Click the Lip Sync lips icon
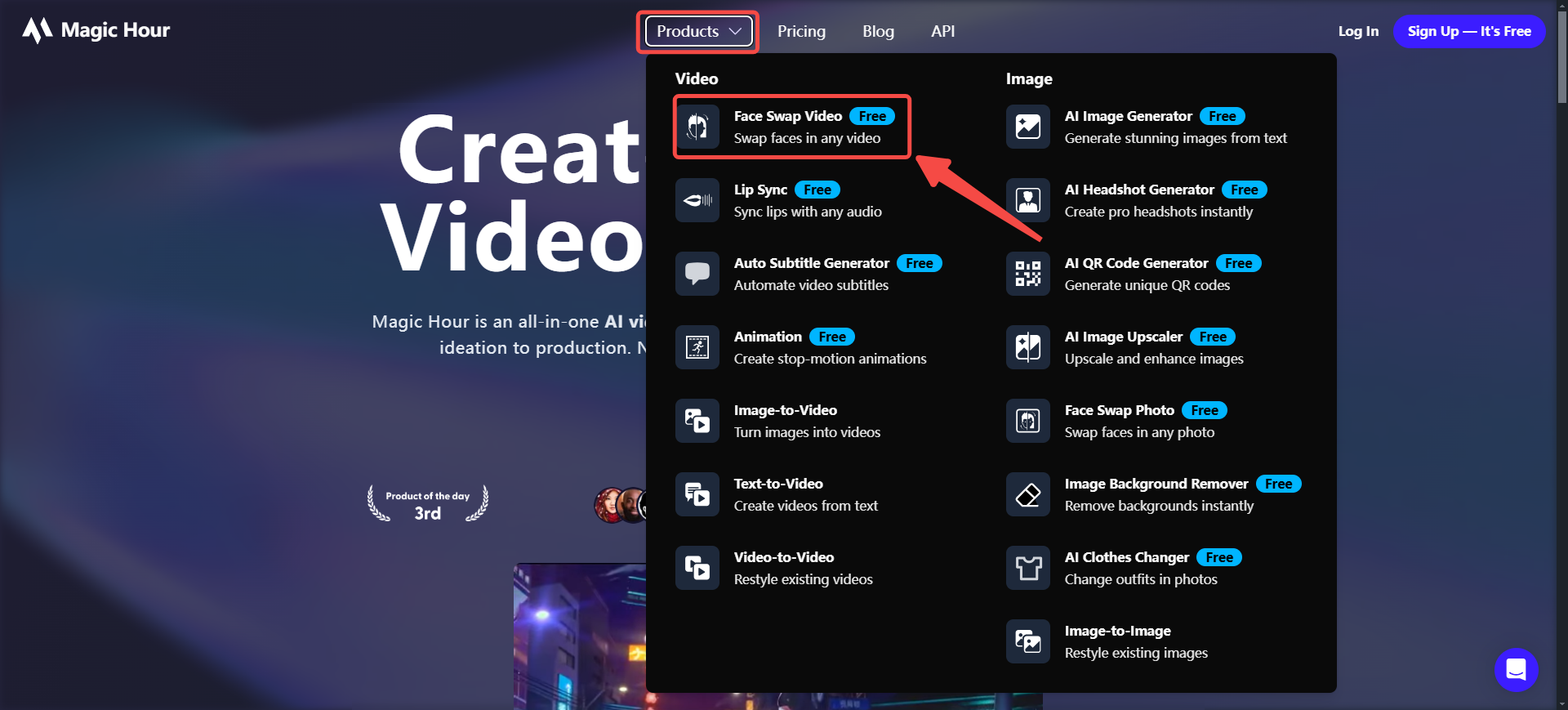This screenshot has height=710, width=1568. point(697,200)
